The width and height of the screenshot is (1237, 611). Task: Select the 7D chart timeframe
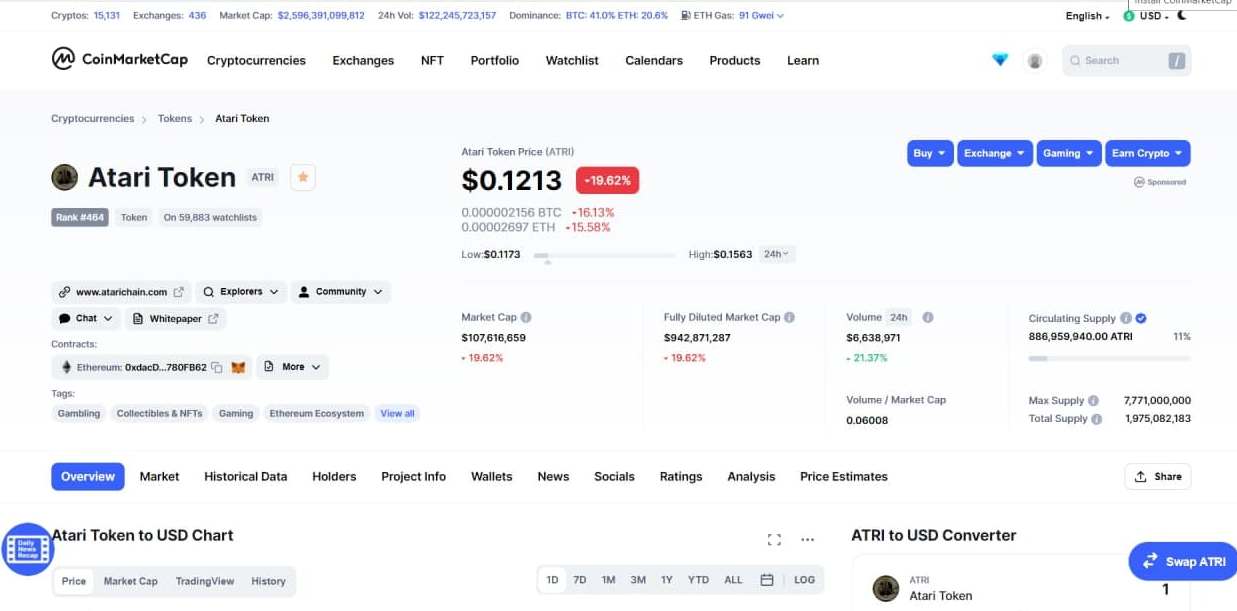(580, 580)
